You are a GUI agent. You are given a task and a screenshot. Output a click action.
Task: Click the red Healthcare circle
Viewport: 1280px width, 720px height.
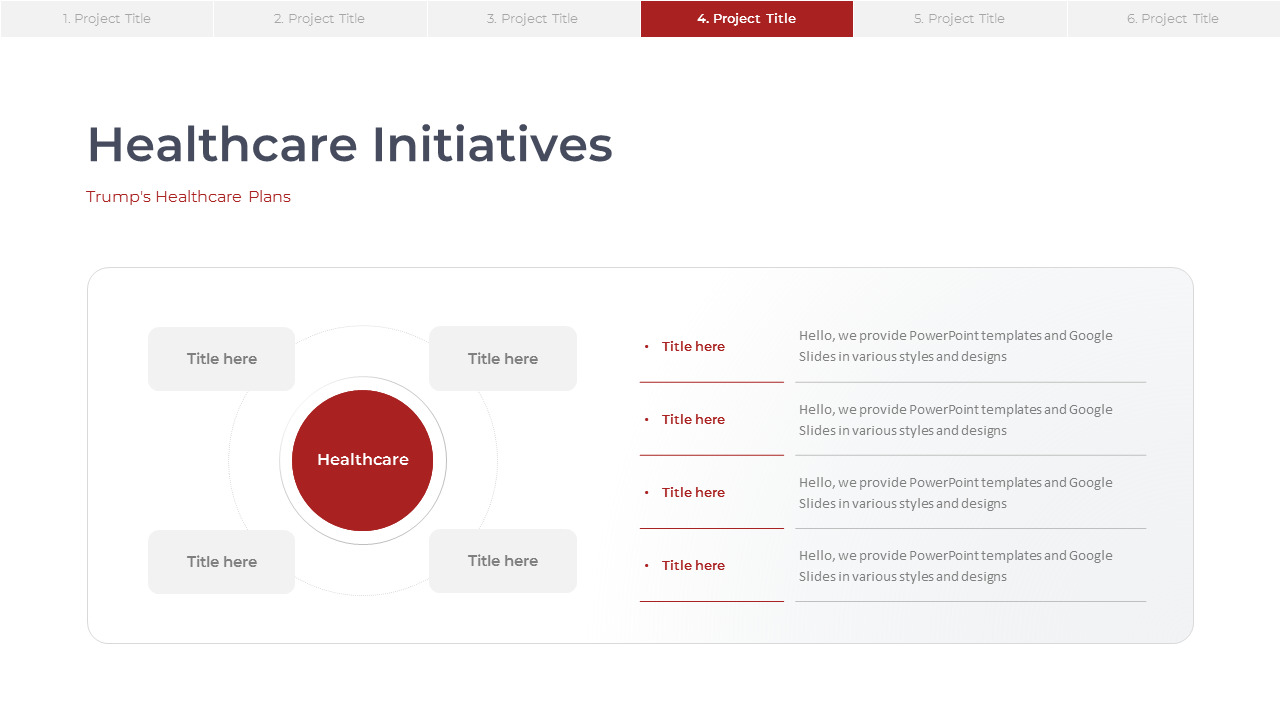click(363, 460)
